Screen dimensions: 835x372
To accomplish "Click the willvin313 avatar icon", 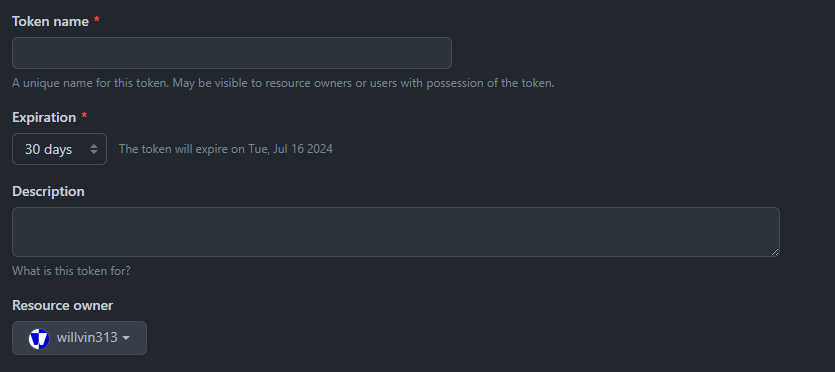I will pyautogui.click(x=39, y=338).
